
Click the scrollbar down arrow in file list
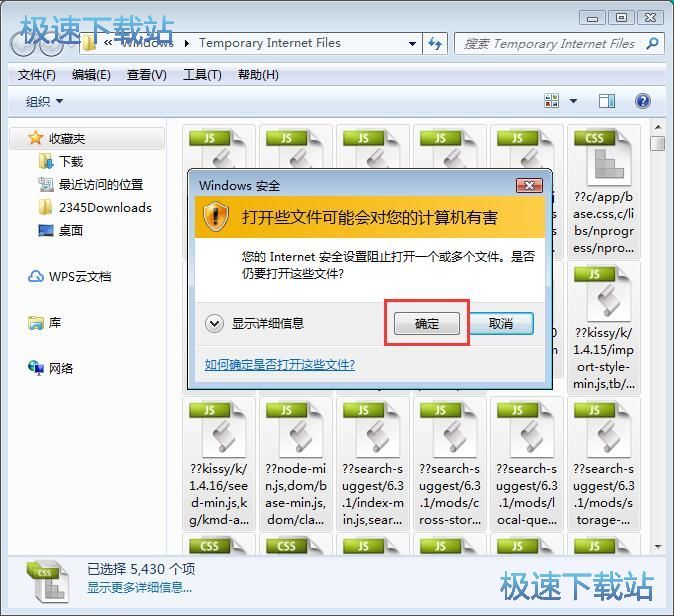pyautogui.click(x=658, y=547)
